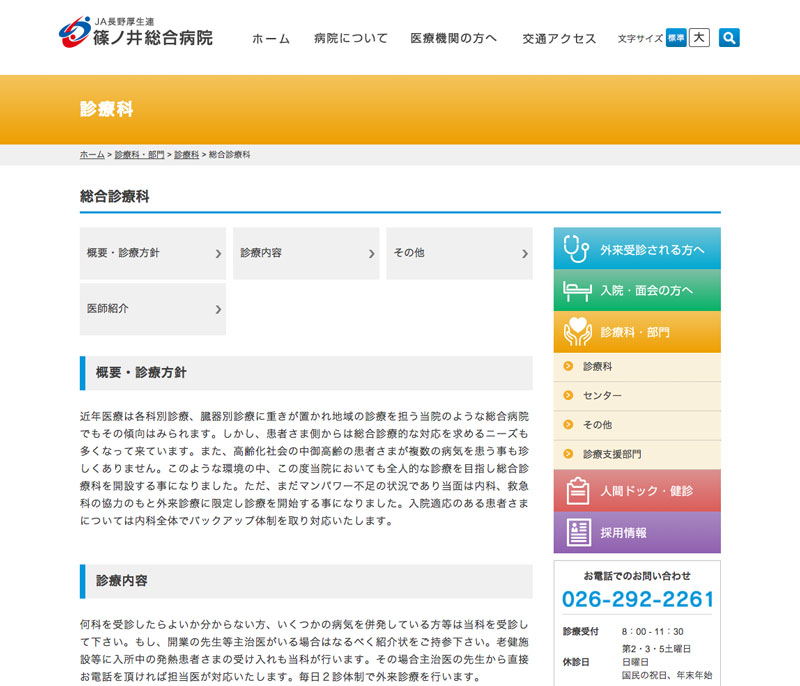Open 人間ドック・健診 sidebar section

coord(637,491)
